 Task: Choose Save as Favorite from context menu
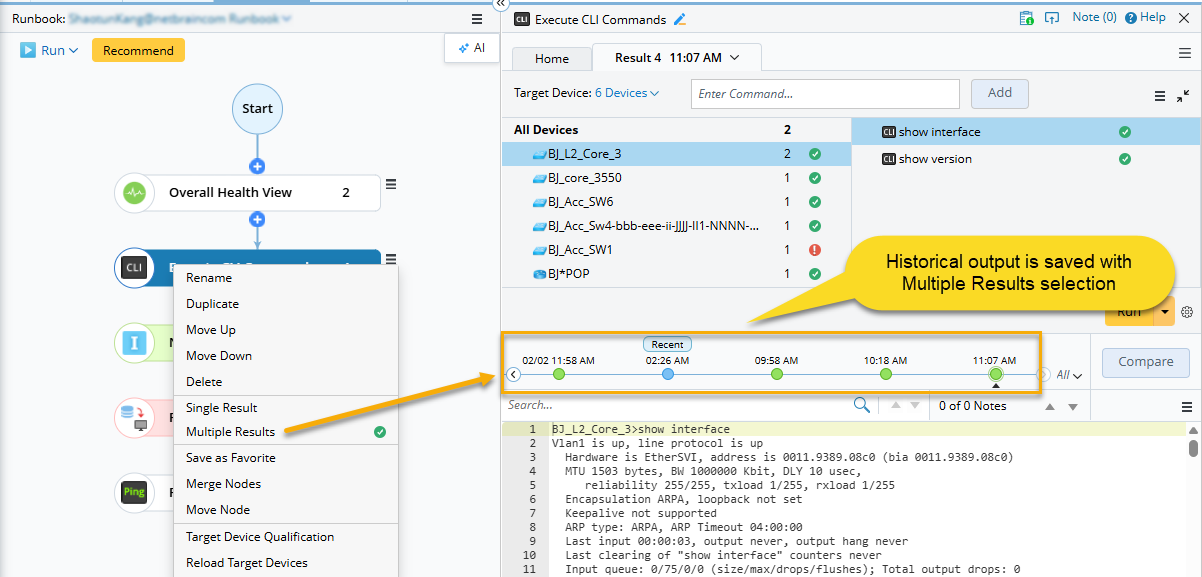(231, 458)
